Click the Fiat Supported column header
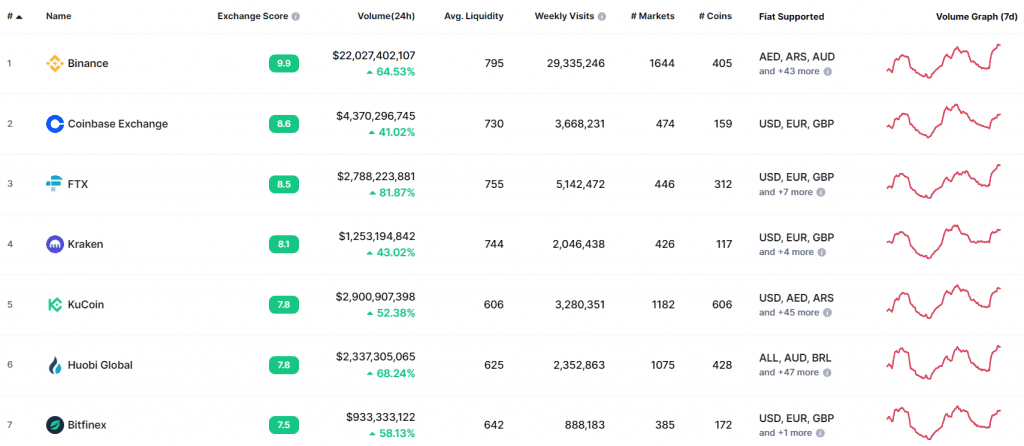Screen dimensions: 1024x446 (x=792, y=16)
